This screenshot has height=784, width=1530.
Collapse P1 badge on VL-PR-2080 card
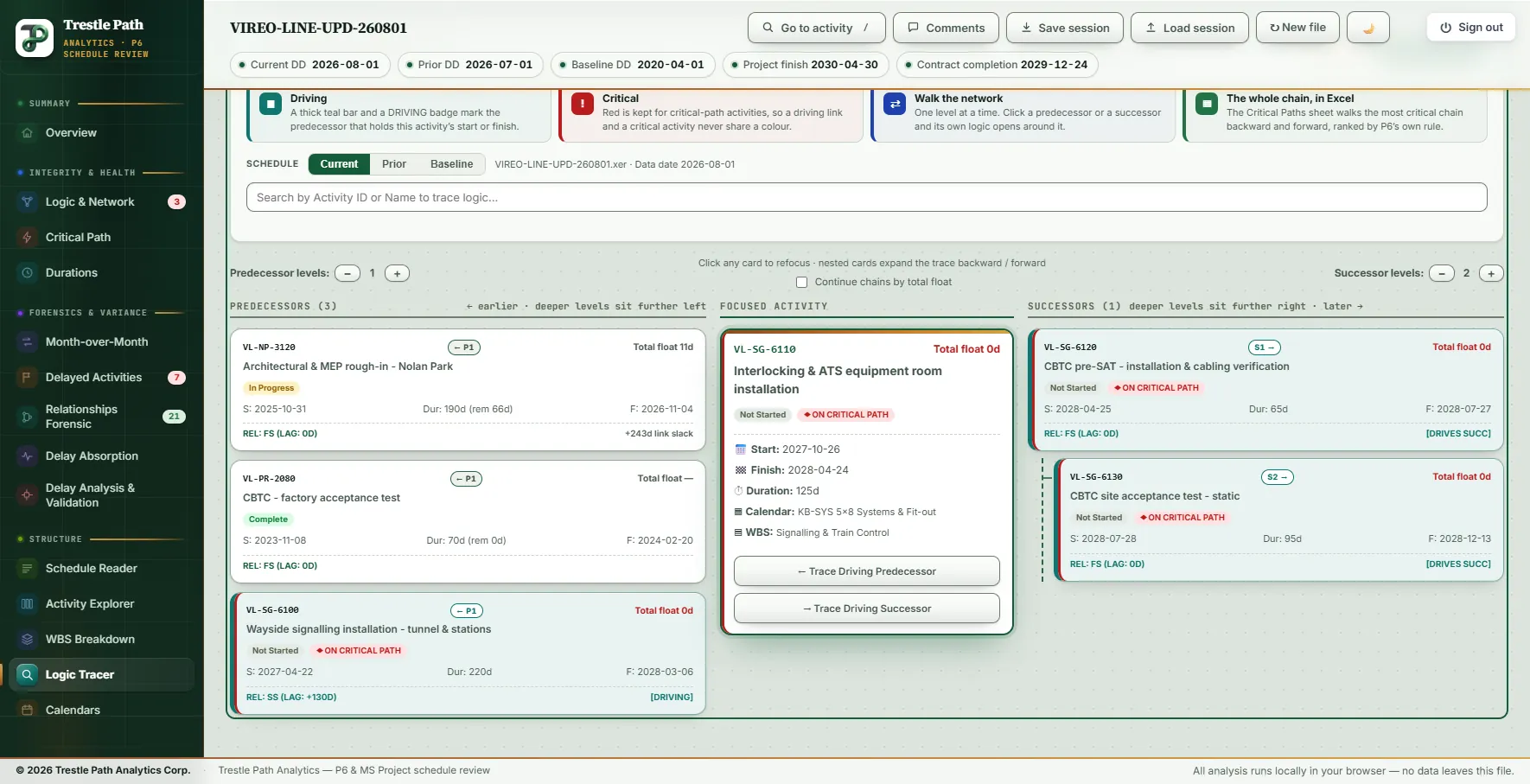click(x=467, y=479)
